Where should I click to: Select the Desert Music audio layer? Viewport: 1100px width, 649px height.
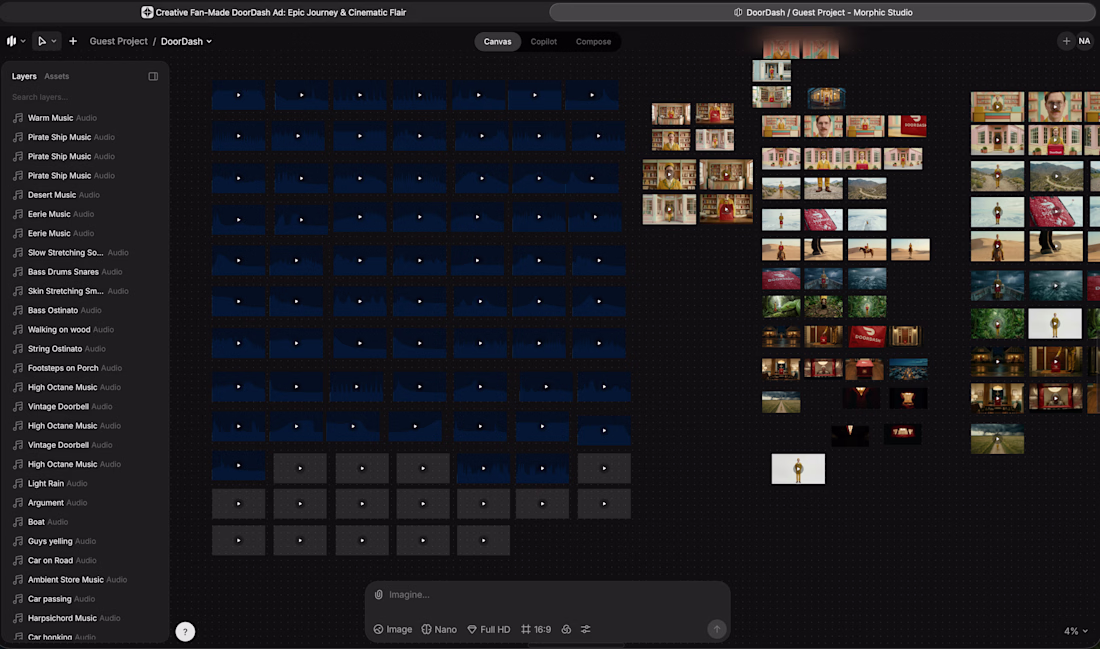pyautogui.click(x=84, y=195)
